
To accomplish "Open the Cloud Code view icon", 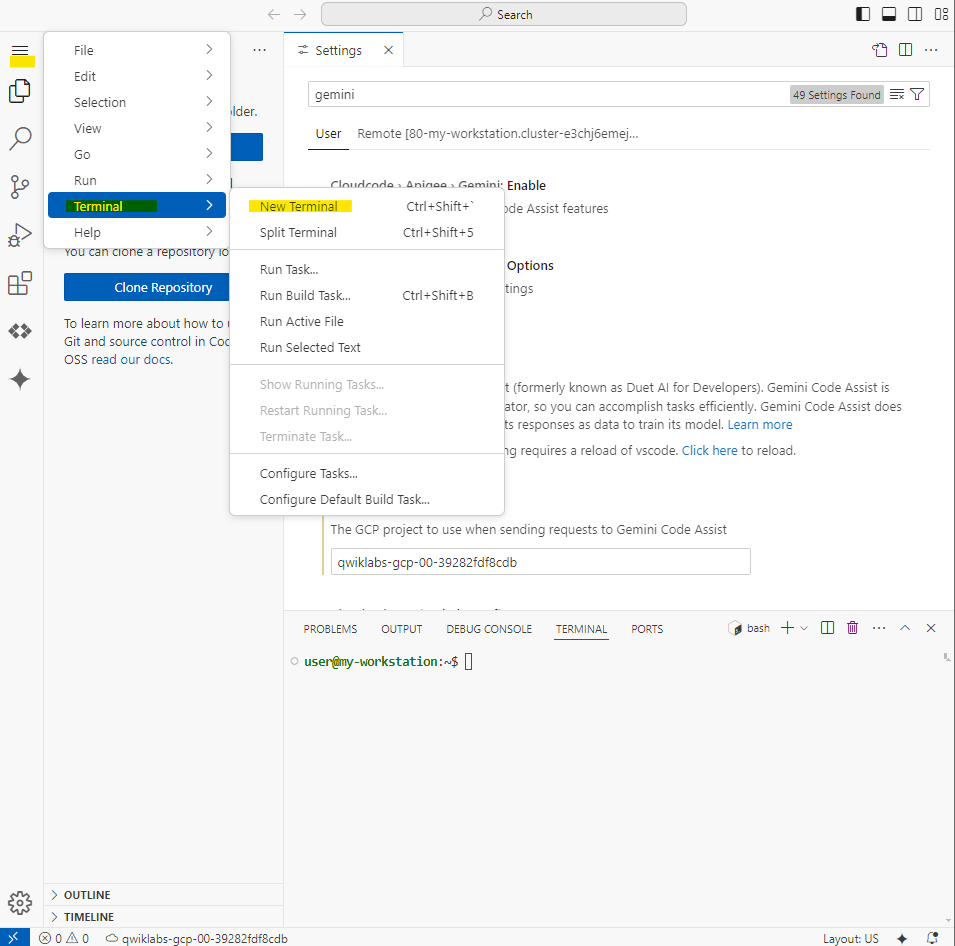I will (x=20, y=331).
